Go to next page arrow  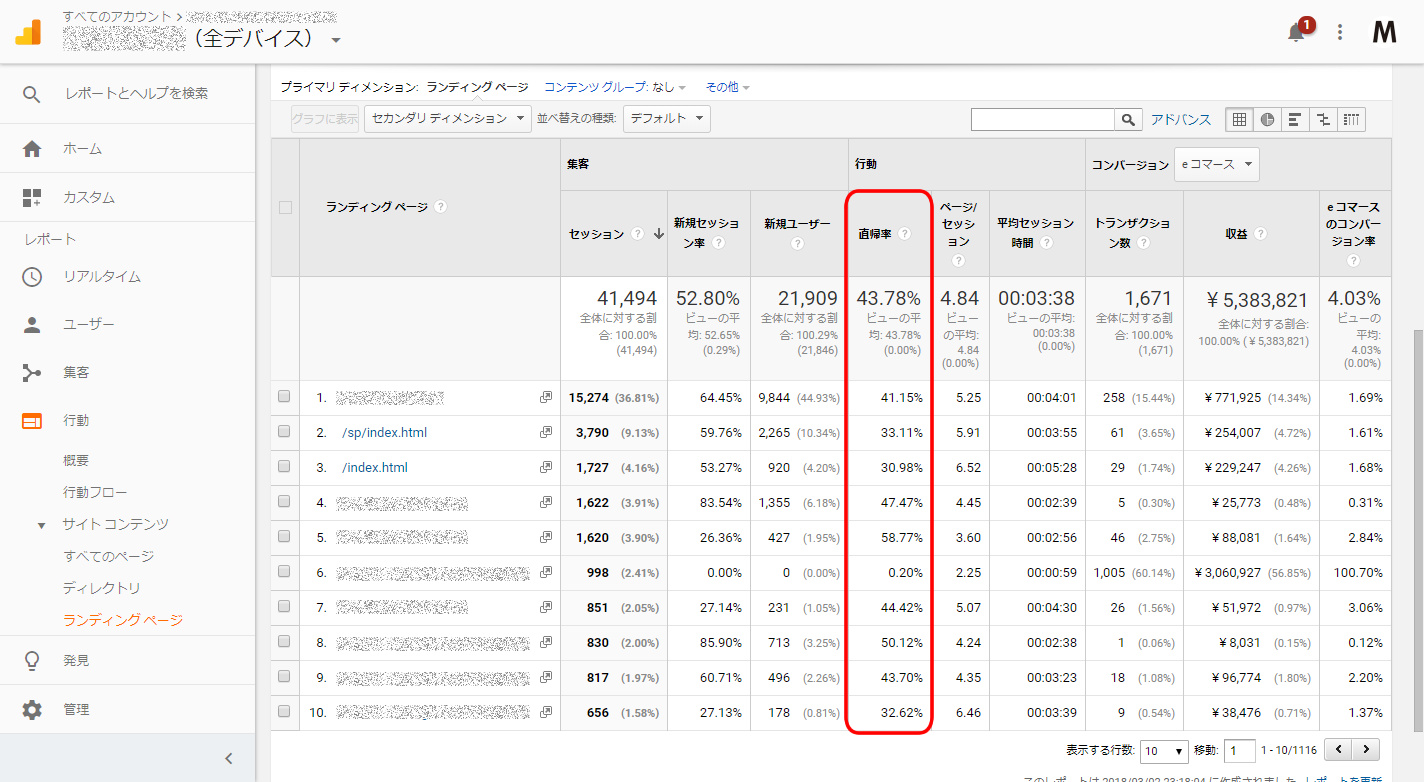point(1366,749)
